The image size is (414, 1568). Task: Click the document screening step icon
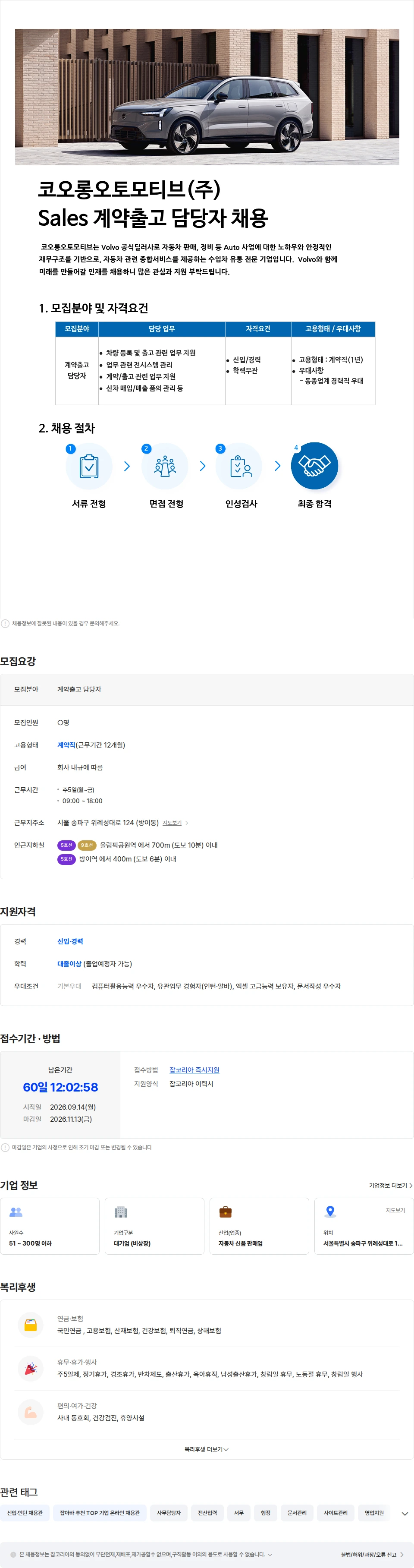[89, 466]
